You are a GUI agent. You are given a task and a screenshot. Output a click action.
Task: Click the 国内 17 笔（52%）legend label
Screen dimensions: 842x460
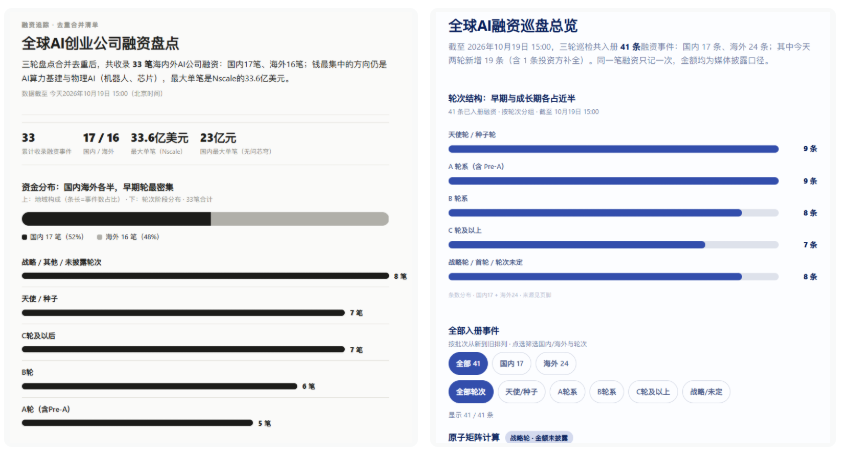click(56, 237)
